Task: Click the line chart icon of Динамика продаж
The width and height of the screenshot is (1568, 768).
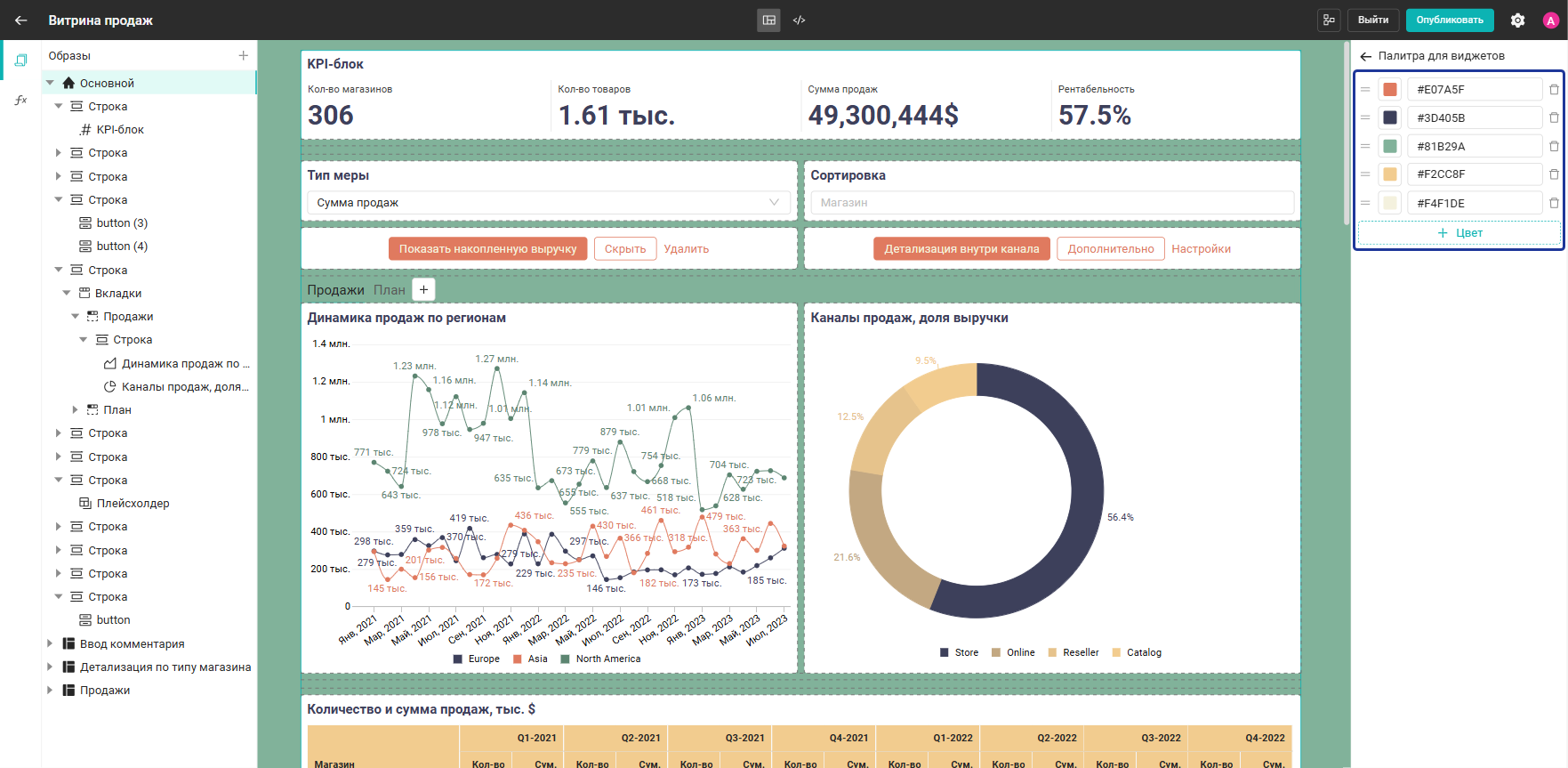Action: coord(110,363)
